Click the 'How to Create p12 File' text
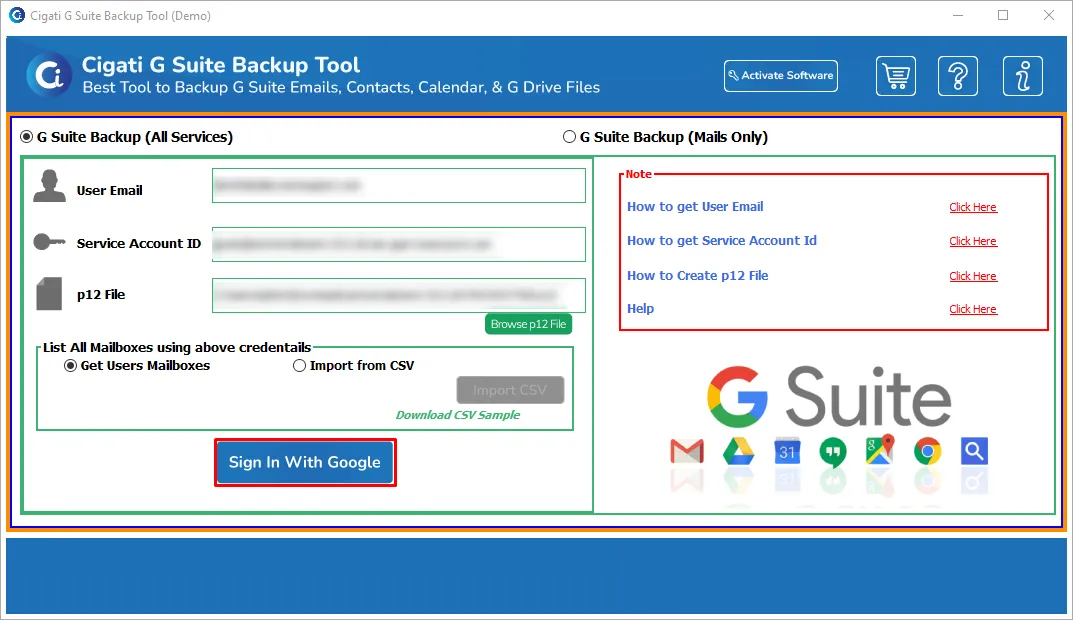 [697, 276]
